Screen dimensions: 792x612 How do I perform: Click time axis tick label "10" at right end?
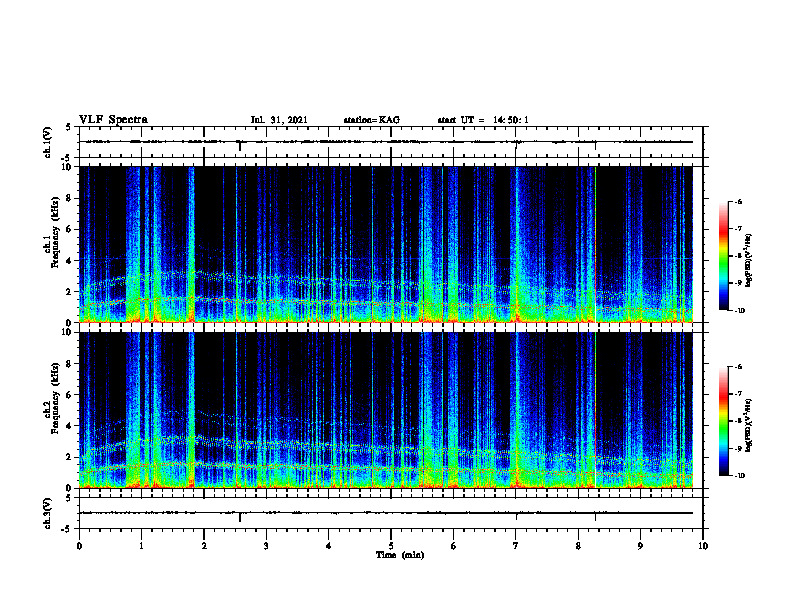(703, 546)
